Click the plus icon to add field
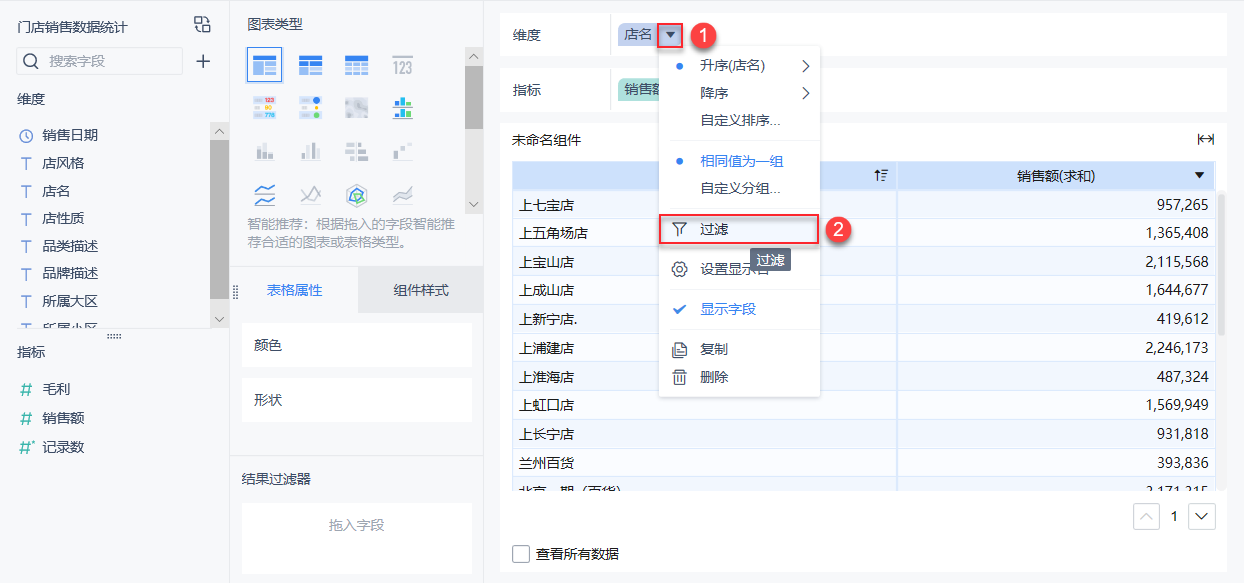 [x=203, y=61]
